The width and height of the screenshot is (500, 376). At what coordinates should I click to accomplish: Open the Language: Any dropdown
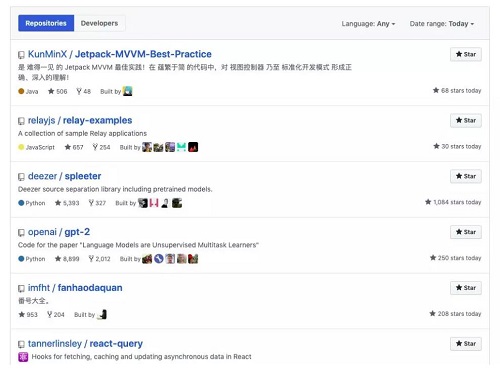[x=368, y=24]
